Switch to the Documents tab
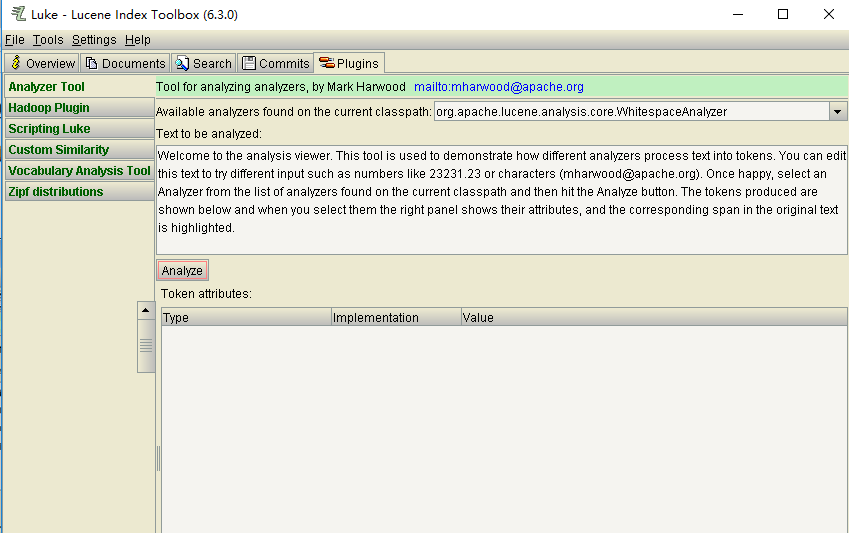 pos(126,63)
